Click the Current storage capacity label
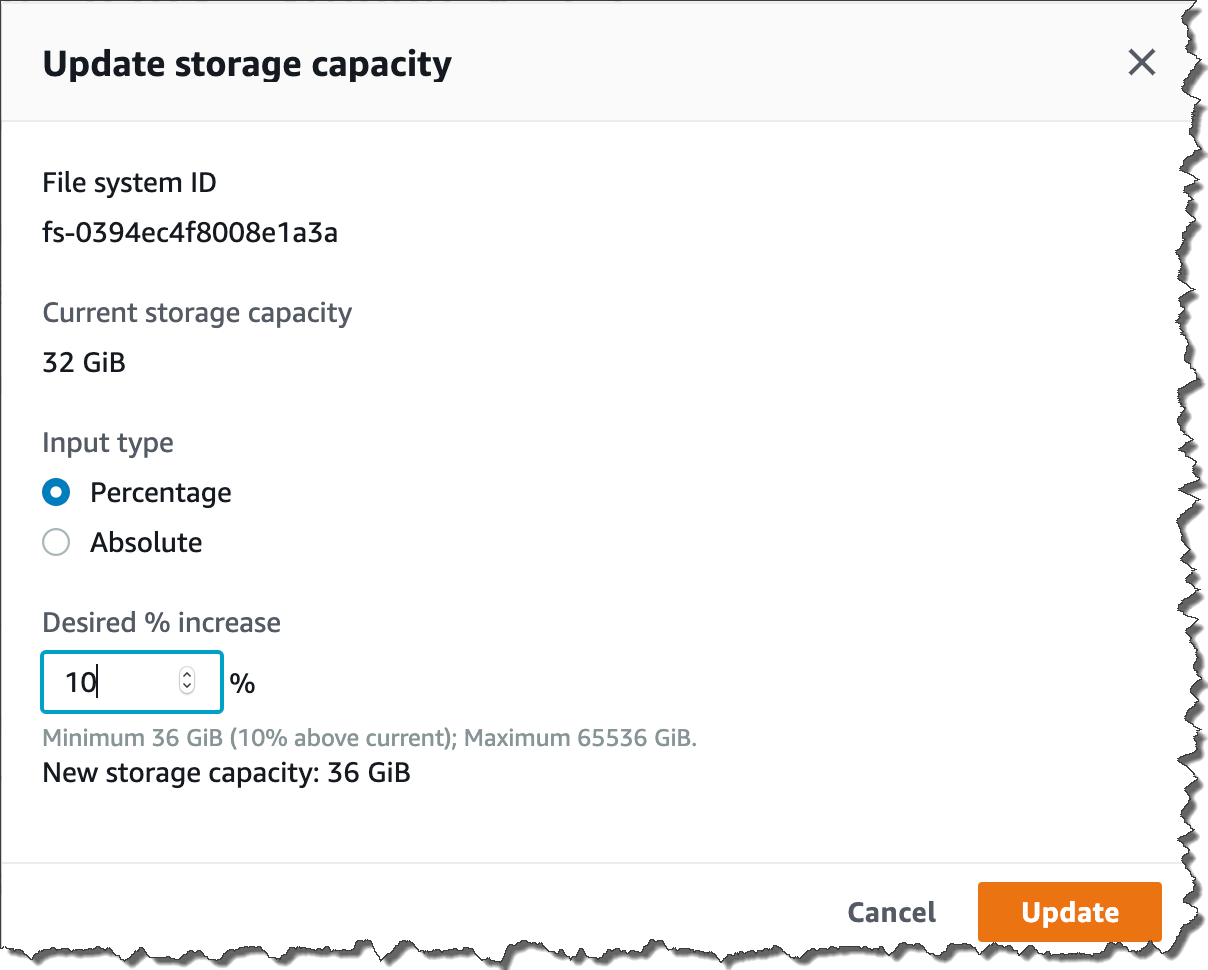 click(x=197, y=313)
